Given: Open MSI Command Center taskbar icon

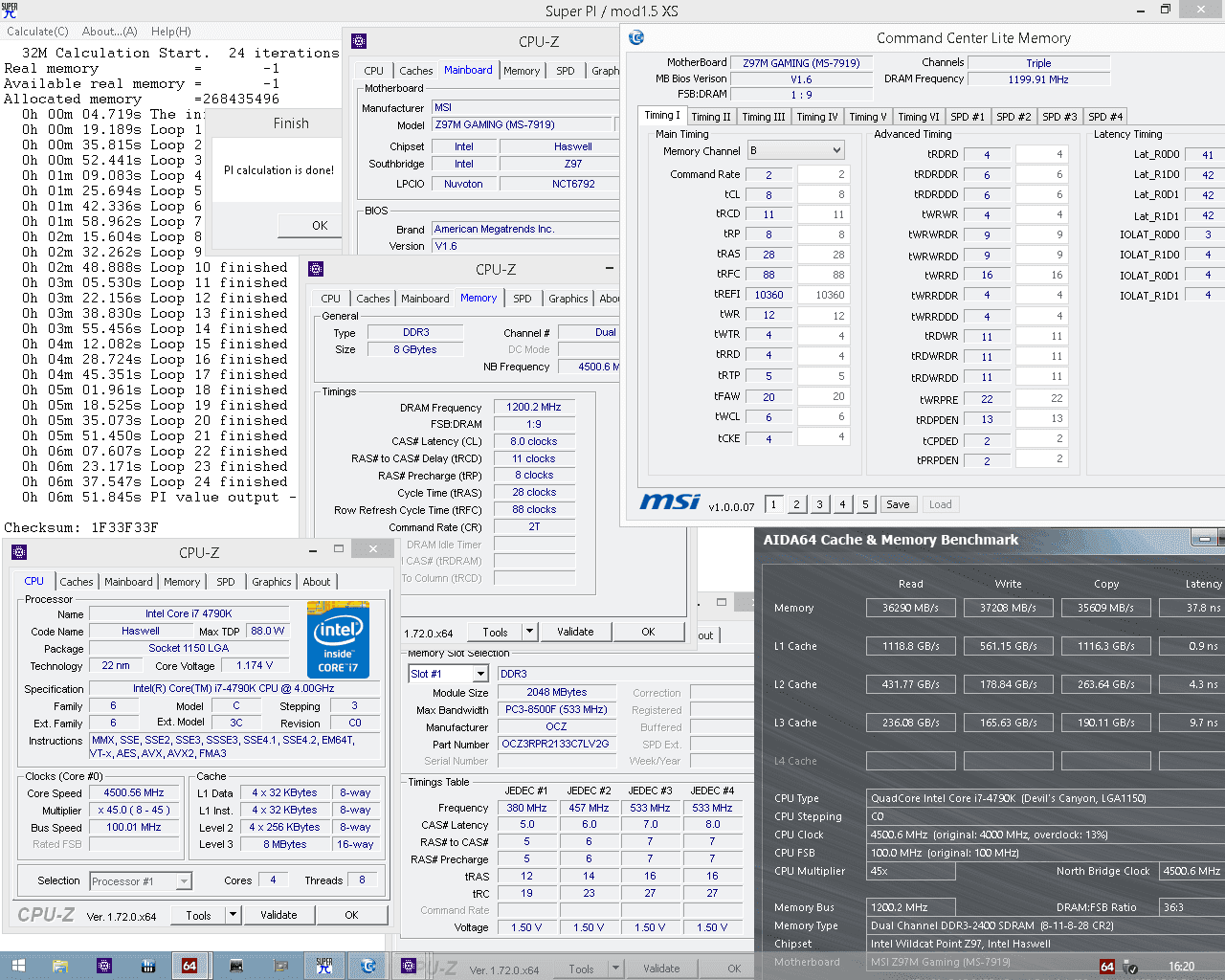Looking at the screenshot, I should [367, 967].
